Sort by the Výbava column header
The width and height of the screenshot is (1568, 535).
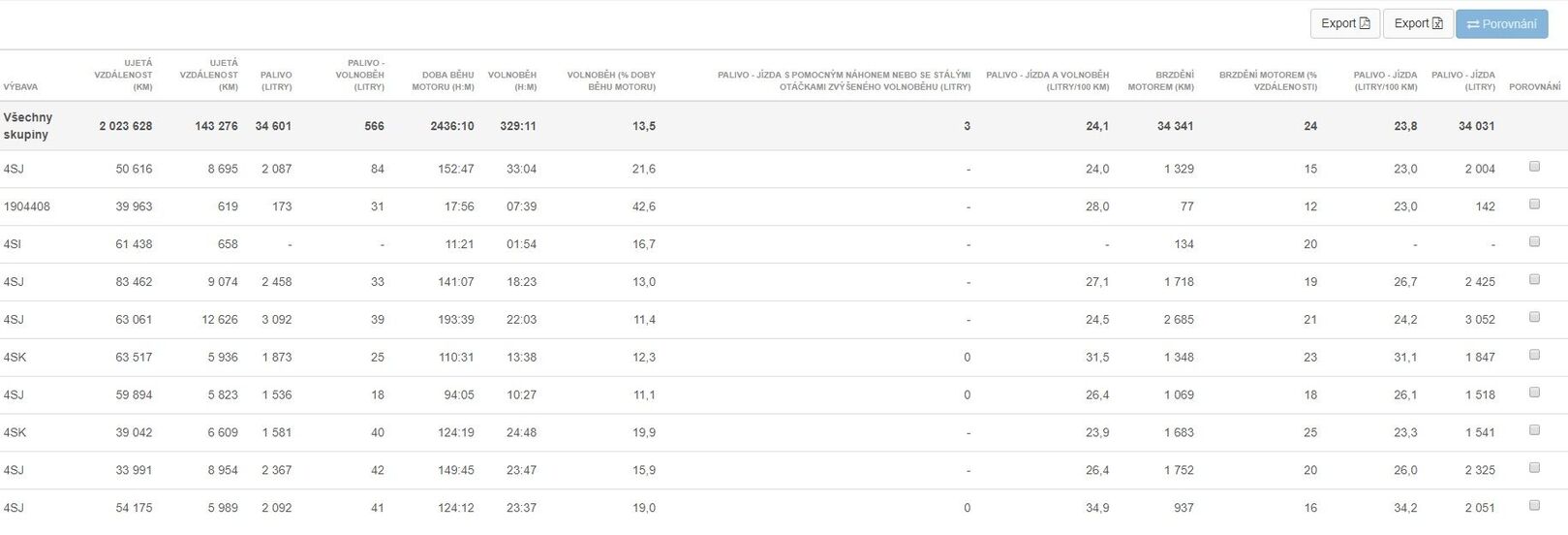(20, 87)
